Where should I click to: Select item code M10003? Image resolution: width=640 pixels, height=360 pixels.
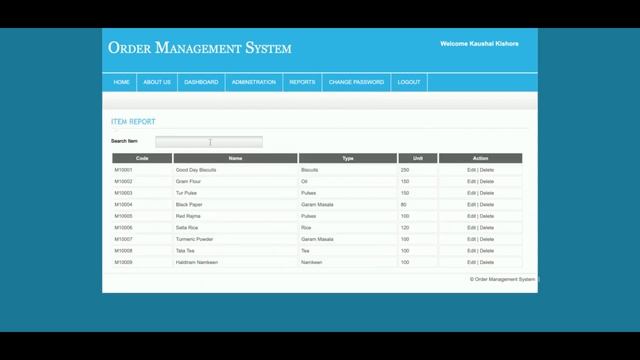[x=123, y=193]
